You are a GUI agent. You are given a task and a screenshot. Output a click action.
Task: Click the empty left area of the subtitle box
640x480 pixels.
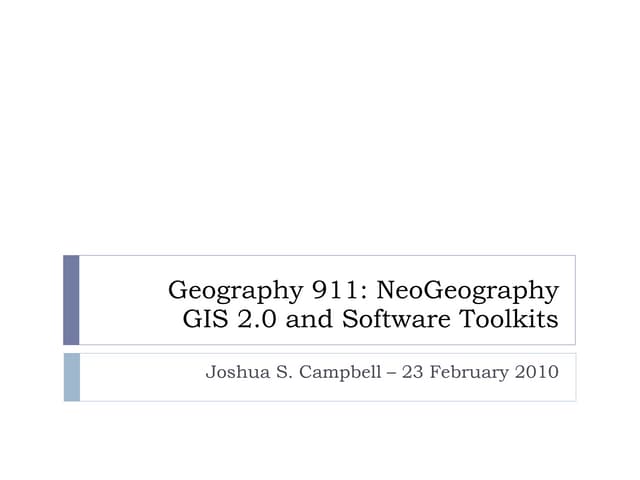coord(130,377)
